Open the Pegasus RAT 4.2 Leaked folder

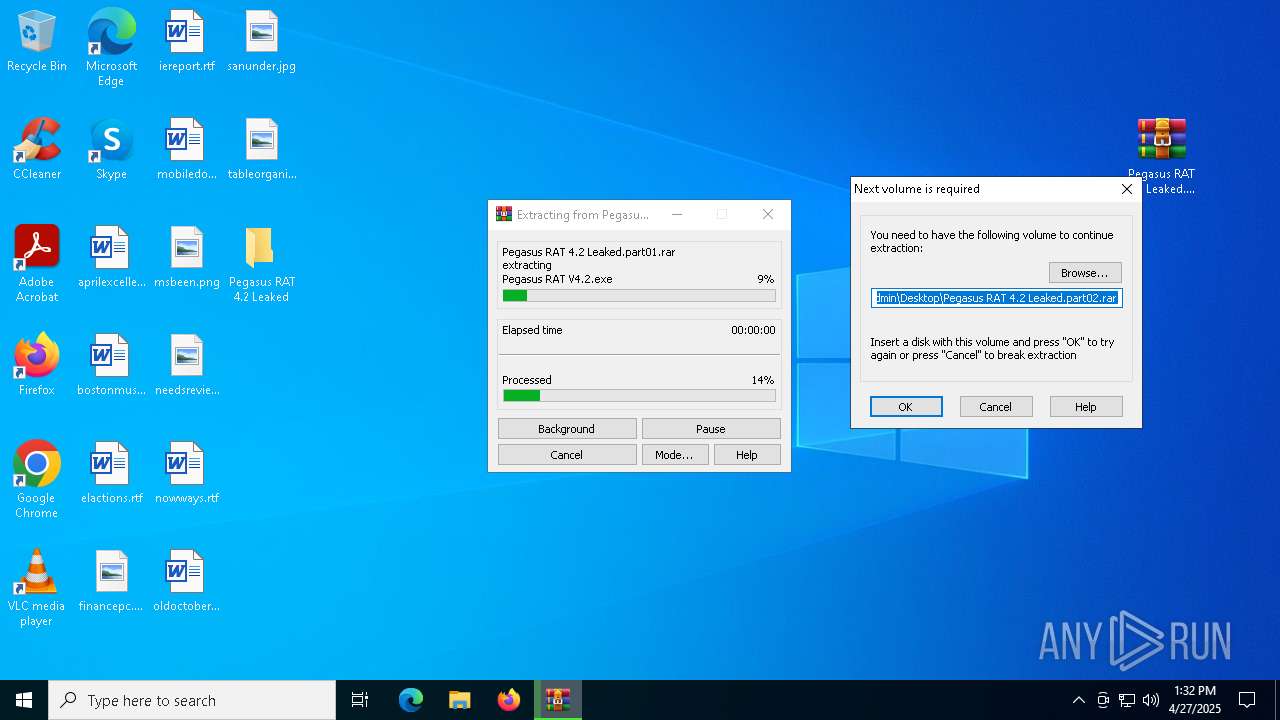tap(261, 264)
